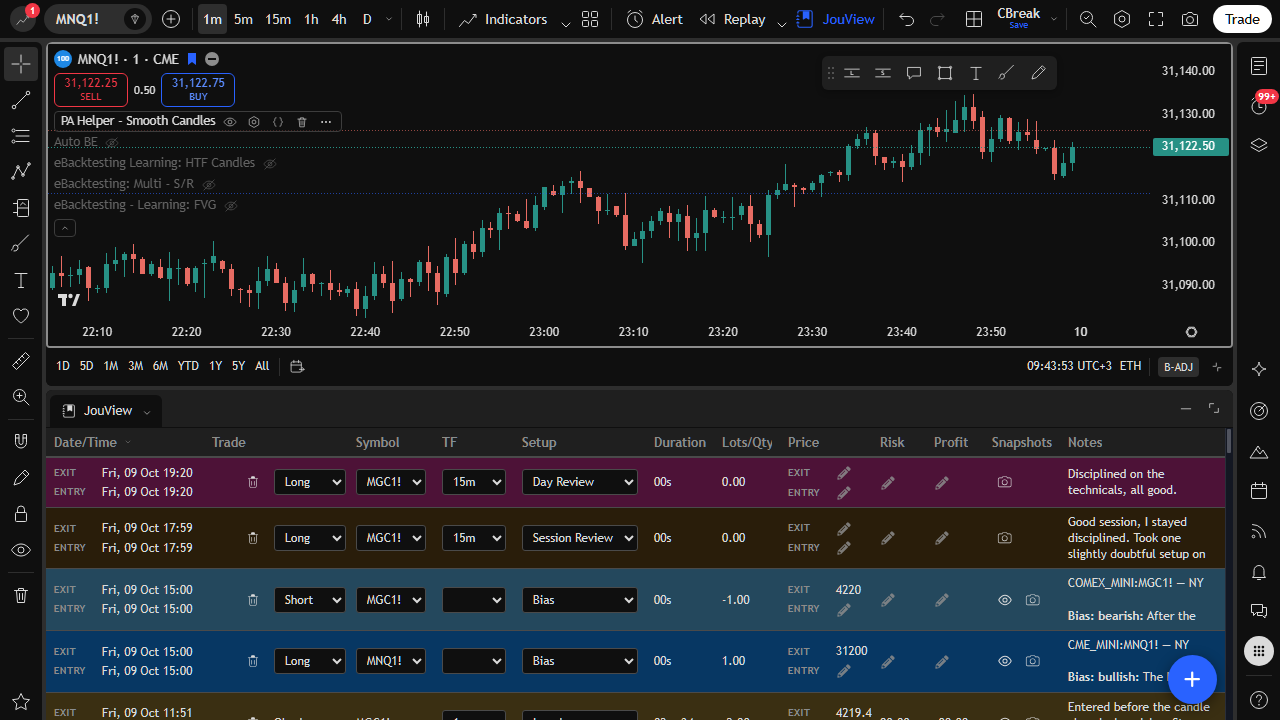Viewport: 1280px width, 720px height.
Task: Switch to the 5m timeframe
Action: (x=243, y=19)
